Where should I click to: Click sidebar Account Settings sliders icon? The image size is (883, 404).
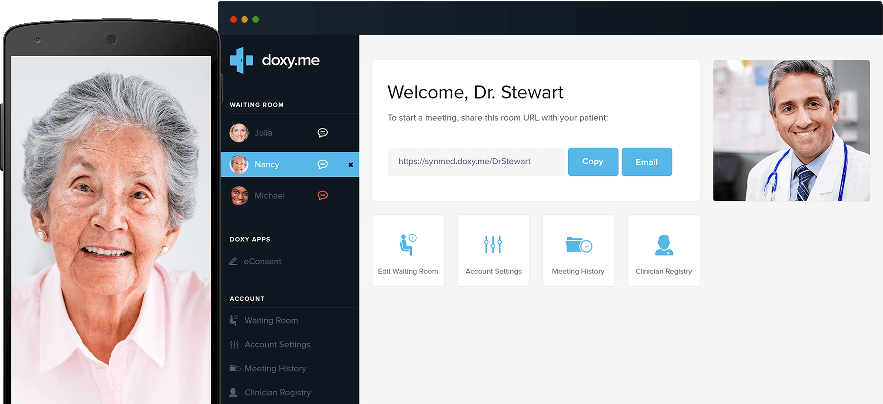(233, 344)
